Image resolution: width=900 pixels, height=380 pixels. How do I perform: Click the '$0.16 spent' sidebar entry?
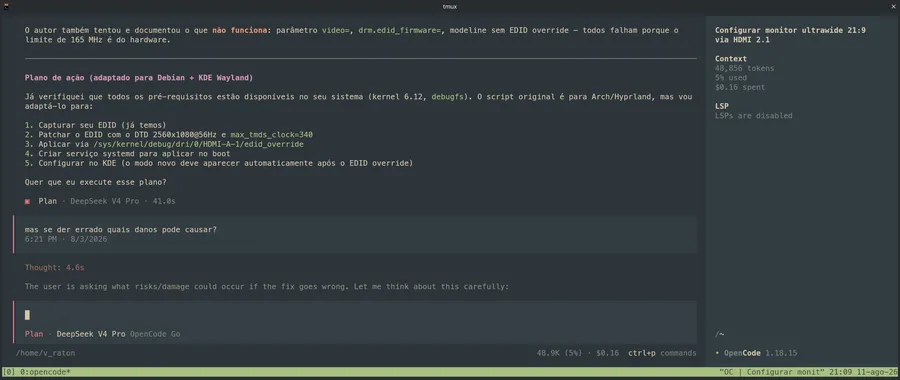coord(740,87)
